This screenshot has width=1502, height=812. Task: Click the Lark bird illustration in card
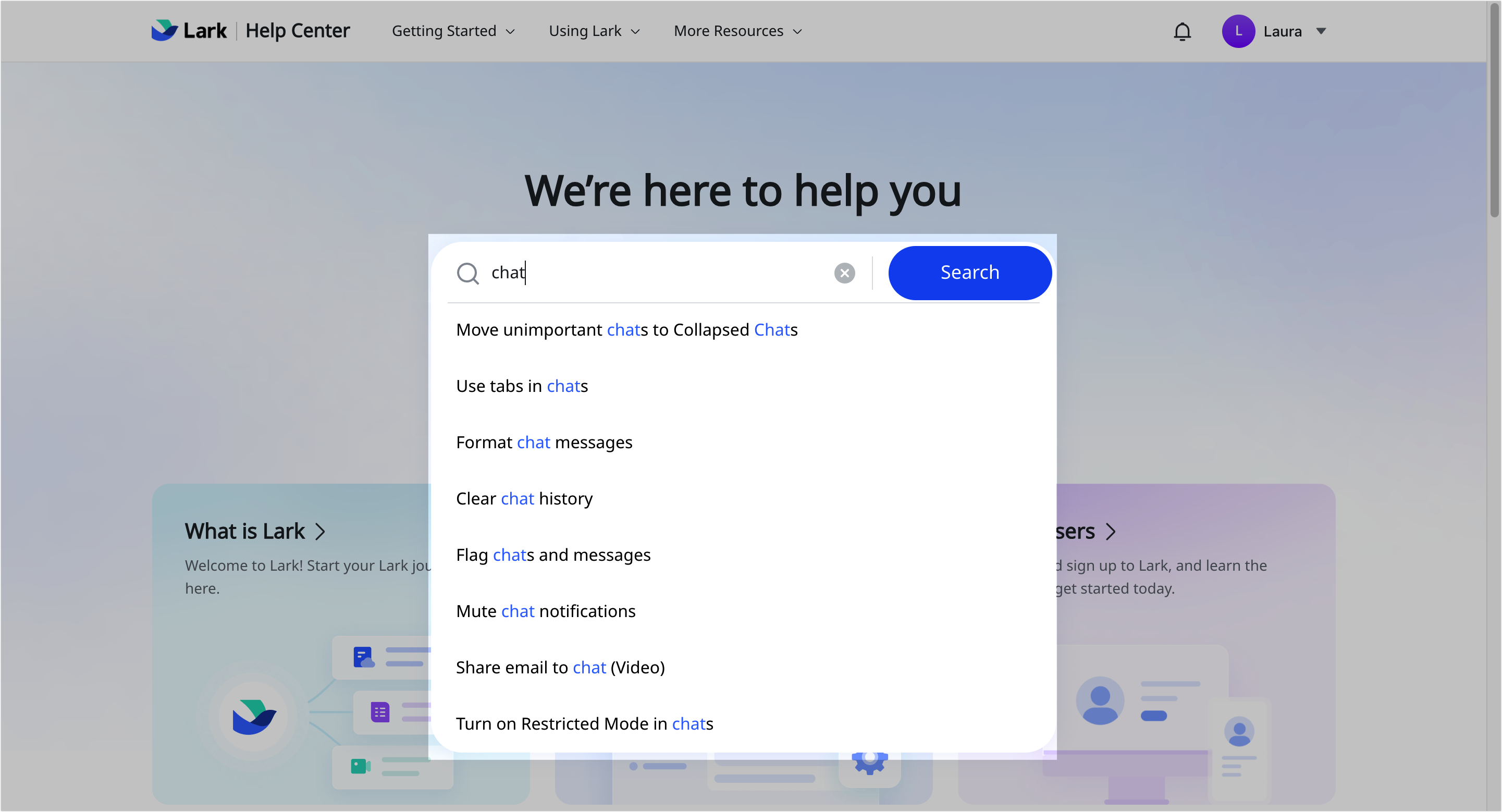point(254,717)
